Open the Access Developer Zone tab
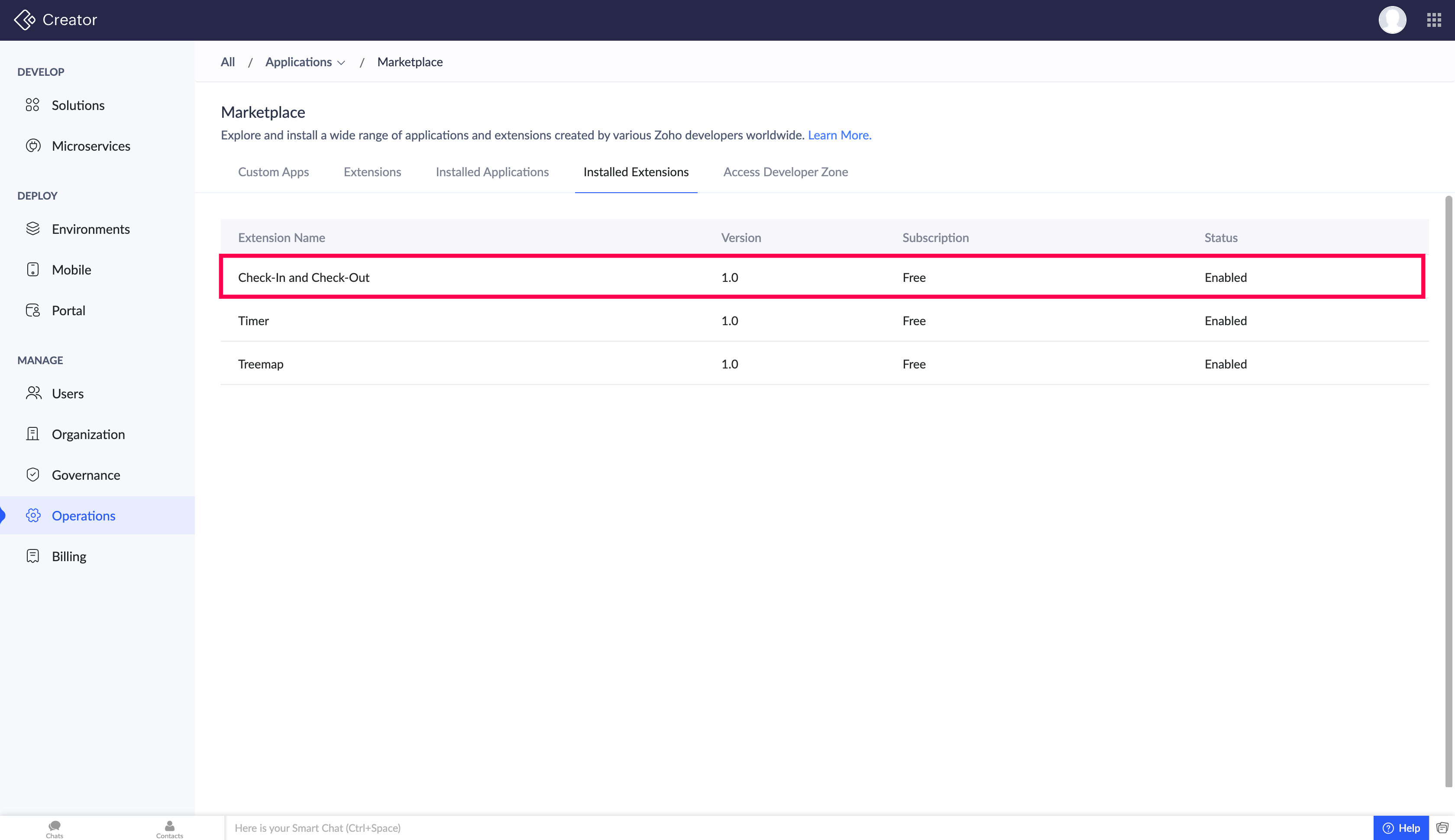This screenshot has height=840, width=1455. click(785, 172)
